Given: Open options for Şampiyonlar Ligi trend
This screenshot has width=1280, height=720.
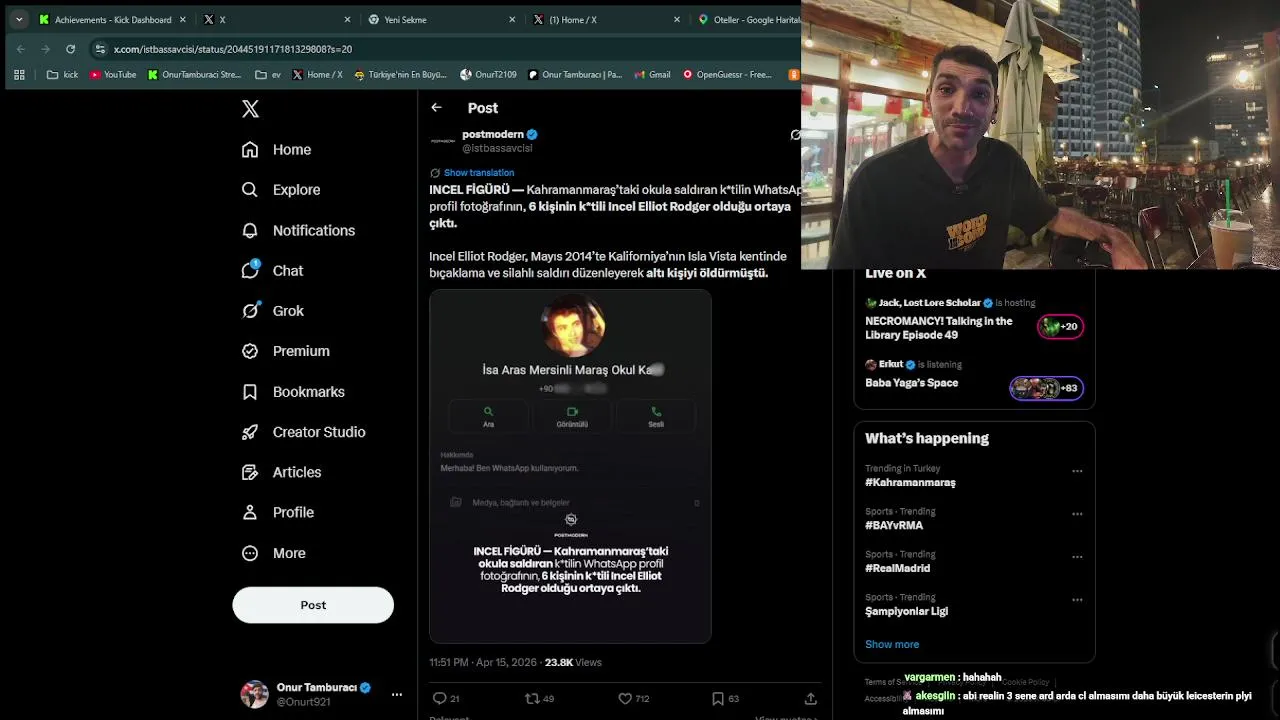Looking at the screenshot, I should click(x=1077, y=600).
